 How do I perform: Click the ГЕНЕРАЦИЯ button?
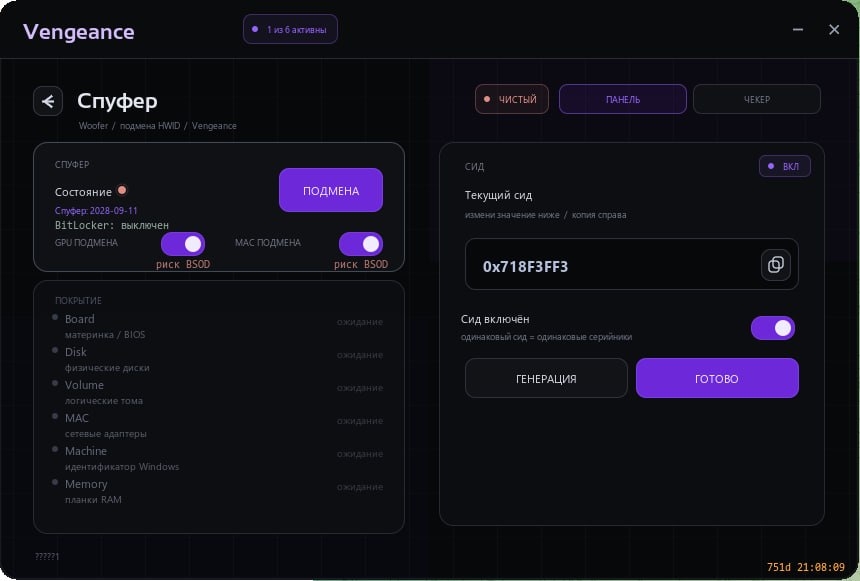point(546,378)
